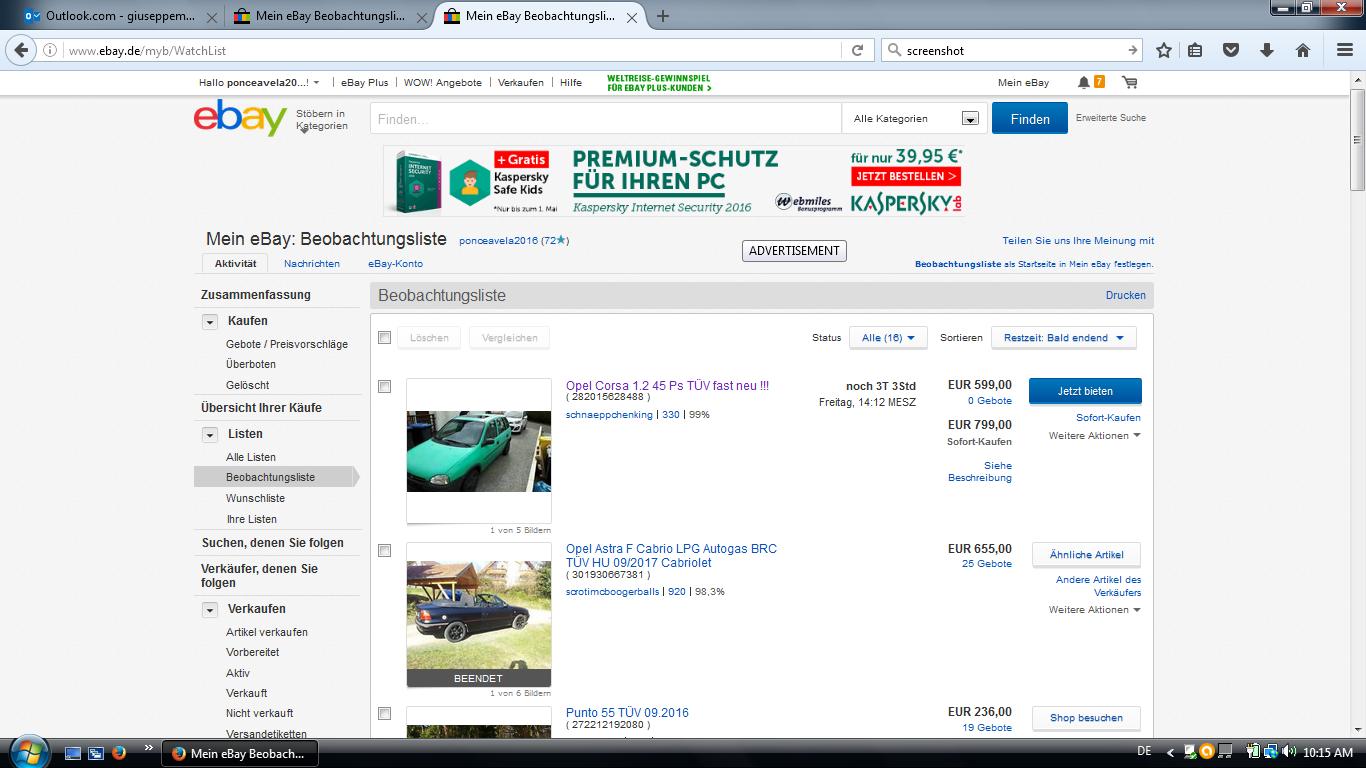Open Status filter Alle (16) dropdown

[888, 338]
